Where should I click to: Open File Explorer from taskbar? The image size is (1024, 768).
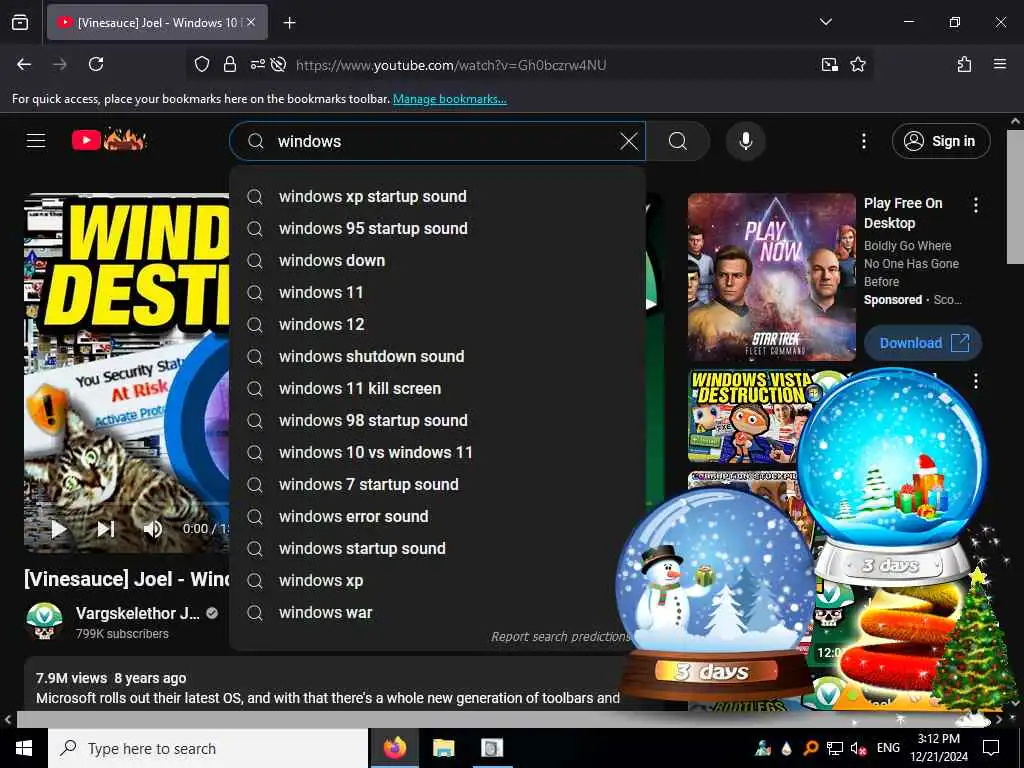tap(443, 748)
